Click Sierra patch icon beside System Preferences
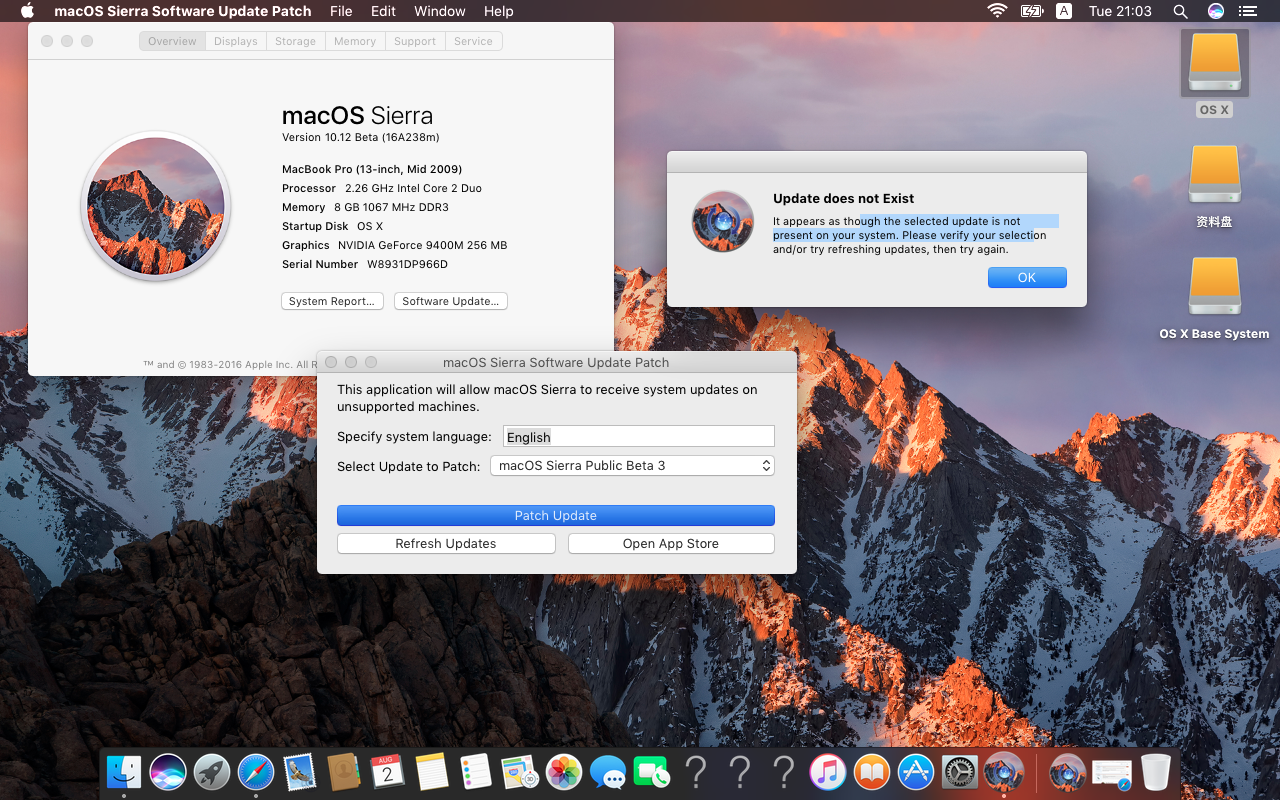The image size is (1280, 800). tap(1004, 771)
